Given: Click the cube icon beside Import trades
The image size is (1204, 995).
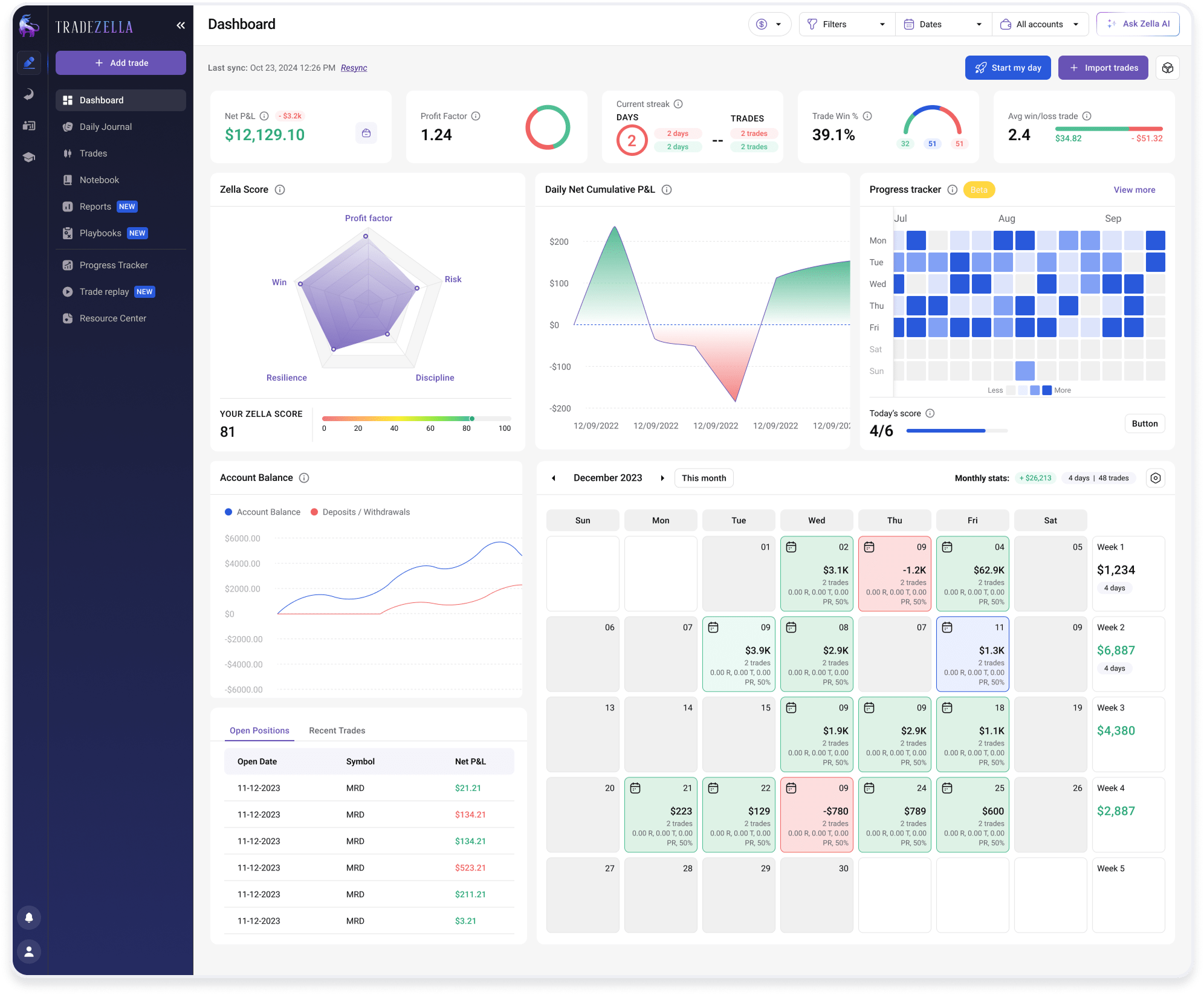Looking at the screenshot, I should (x=1167, y=68).
